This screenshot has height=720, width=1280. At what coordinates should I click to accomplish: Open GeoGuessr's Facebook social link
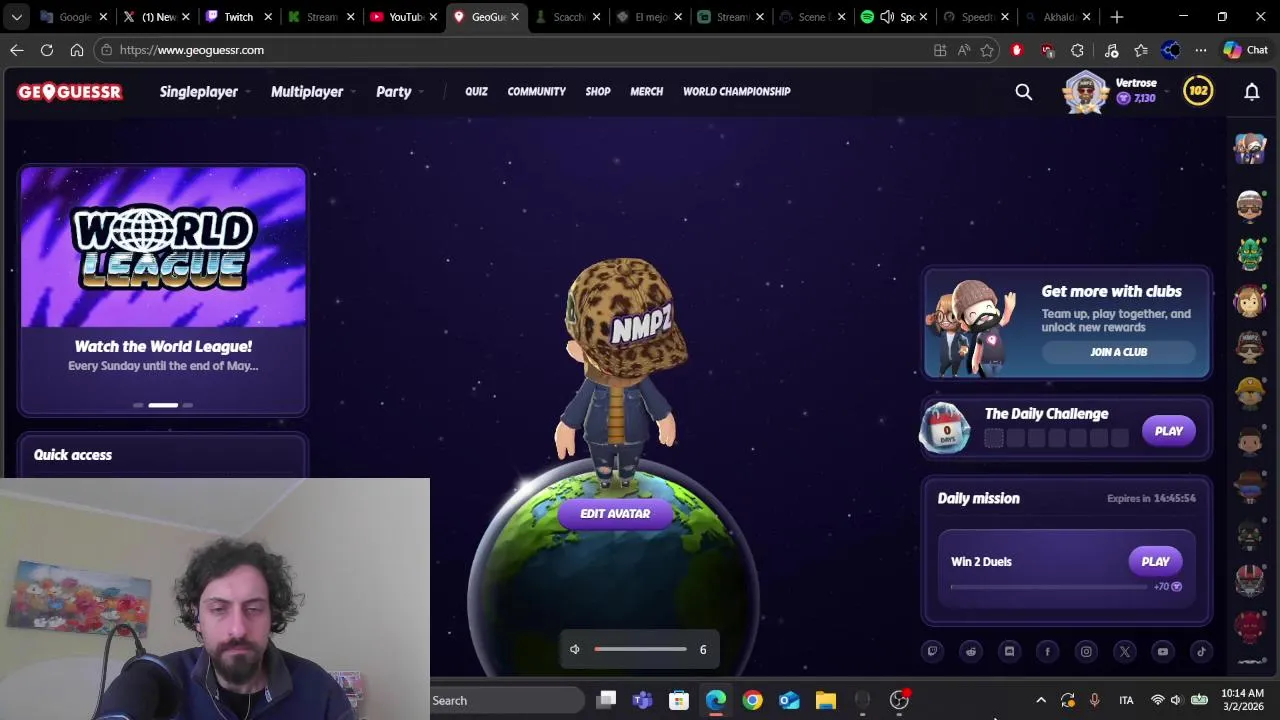(1047, 651)
